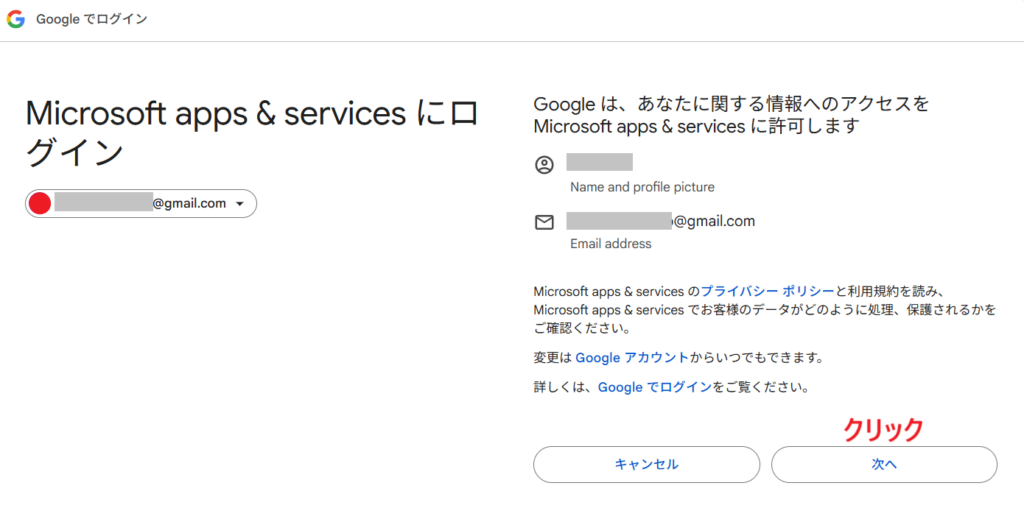Click the Google でログイン header title
The image size is (1024, 508).
(x=92, y=20)
